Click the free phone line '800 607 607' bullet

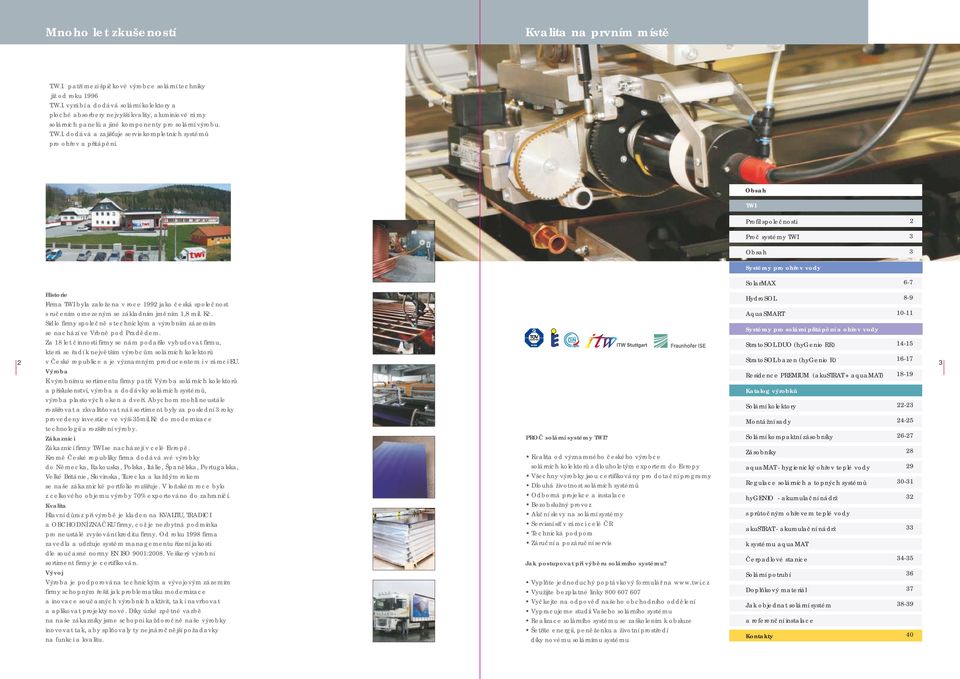click(583, 592)
